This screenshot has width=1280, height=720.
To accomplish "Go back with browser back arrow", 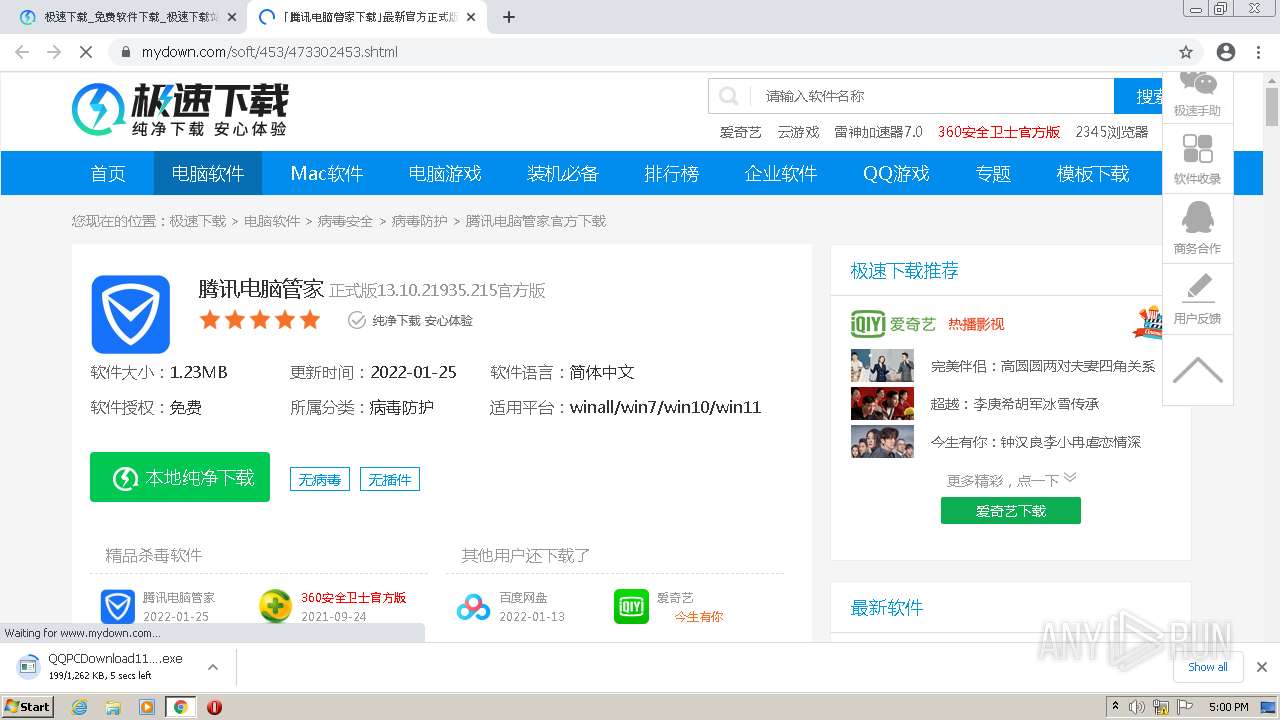I will tap(22, 52).
